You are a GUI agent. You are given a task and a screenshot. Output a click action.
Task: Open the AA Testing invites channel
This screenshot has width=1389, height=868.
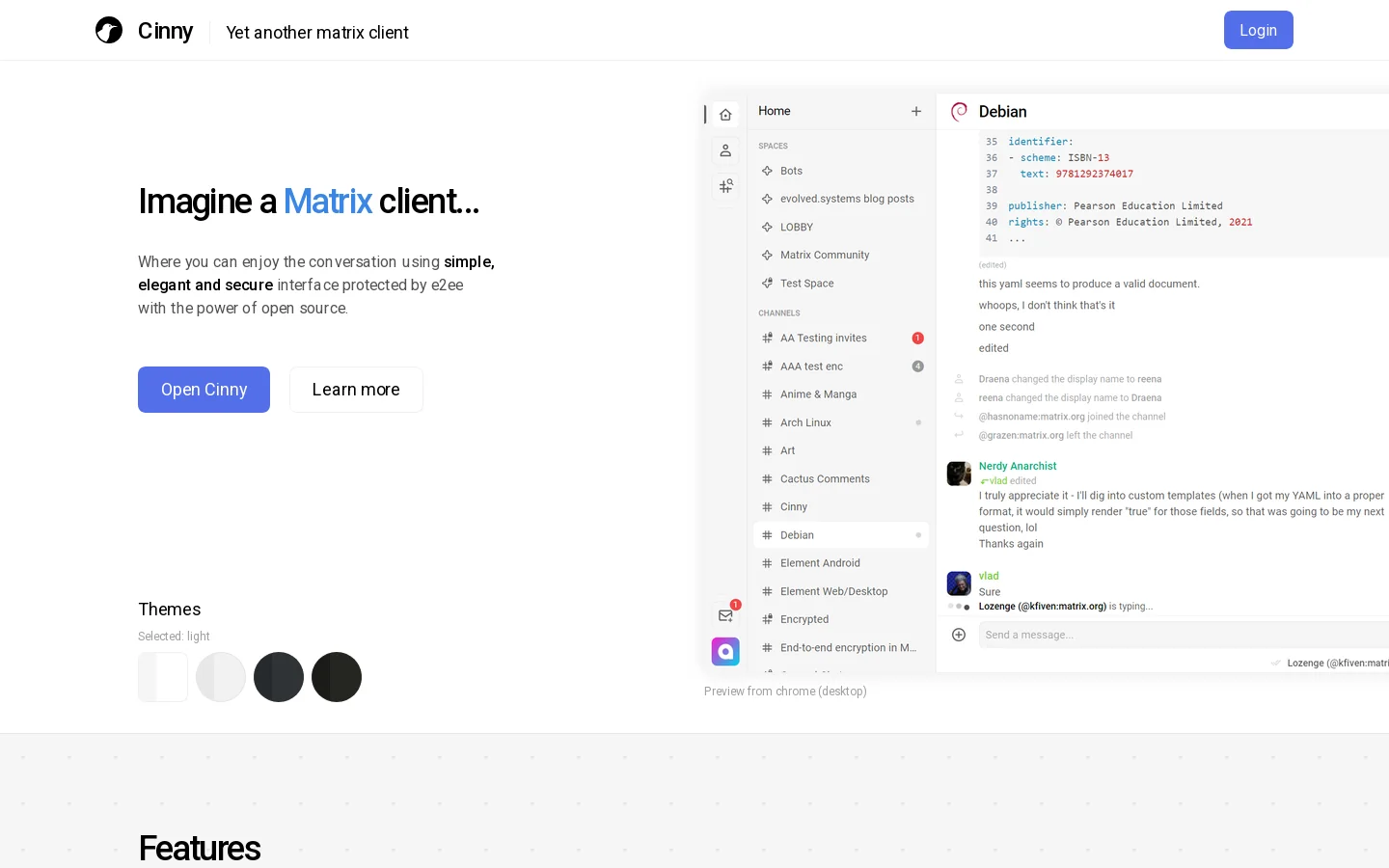click(840, 339)
